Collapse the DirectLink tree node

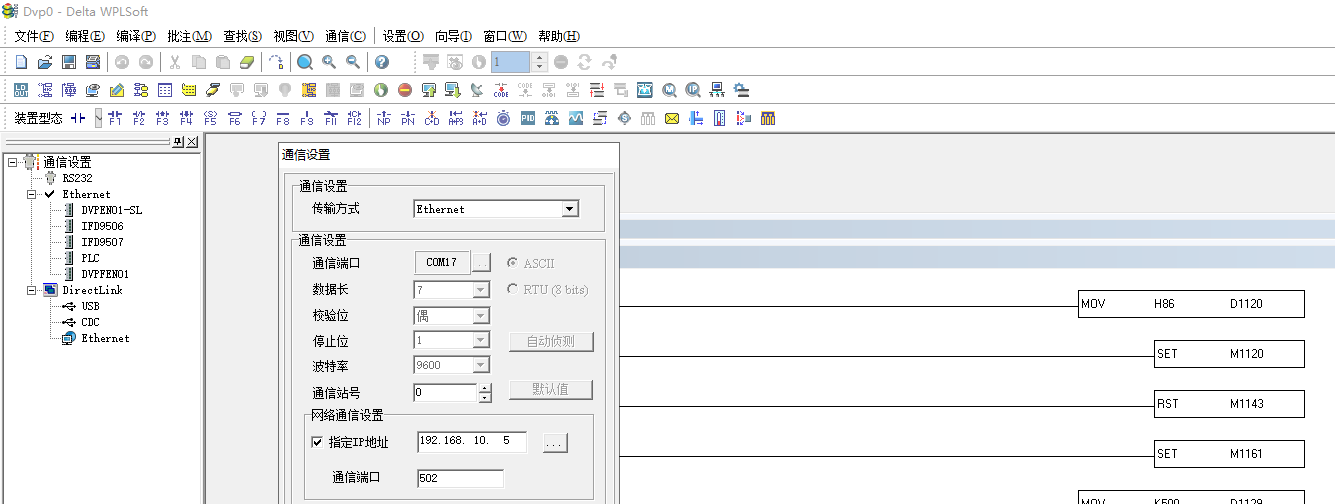31,290
